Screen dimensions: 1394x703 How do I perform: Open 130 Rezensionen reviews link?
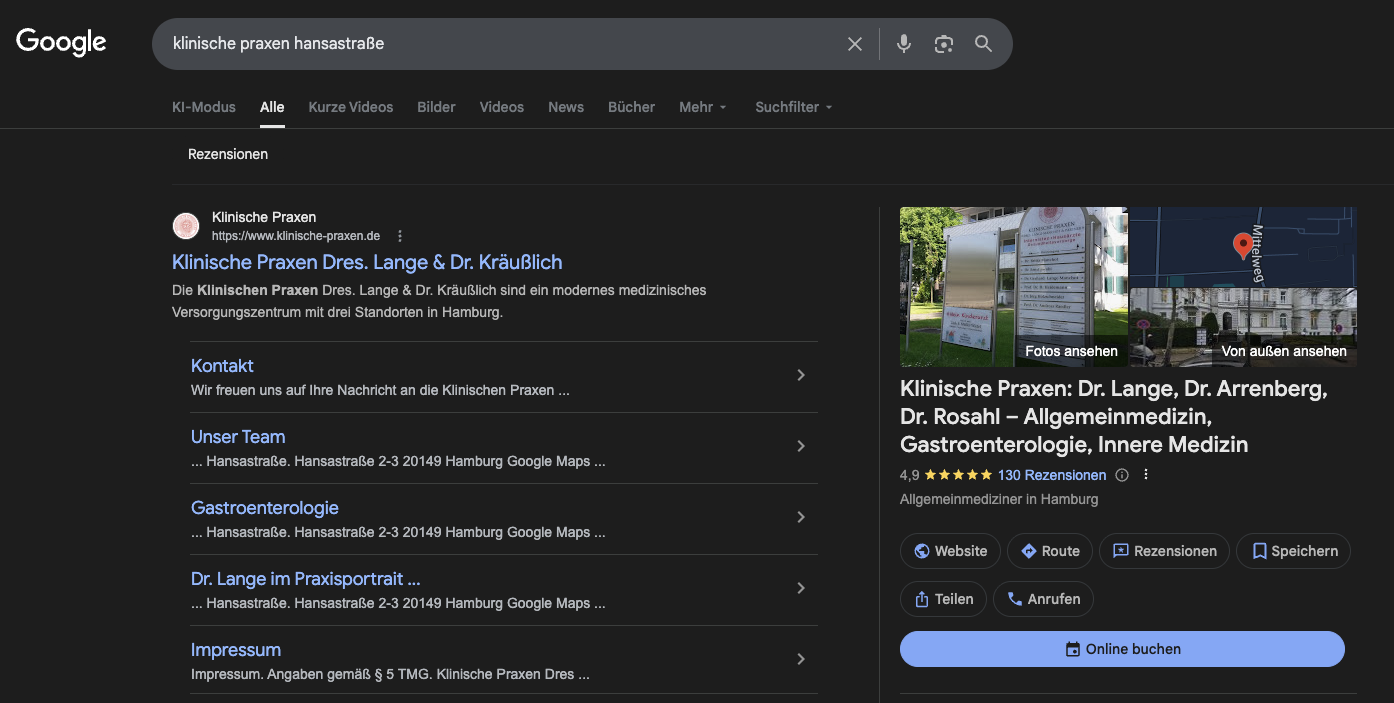point(1052,475)
